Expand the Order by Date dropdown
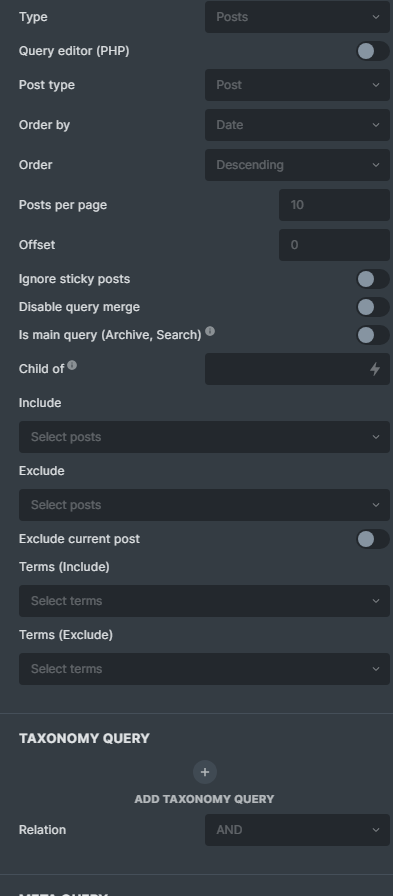The width and height of the screenshot is (393, 896). 297,125
